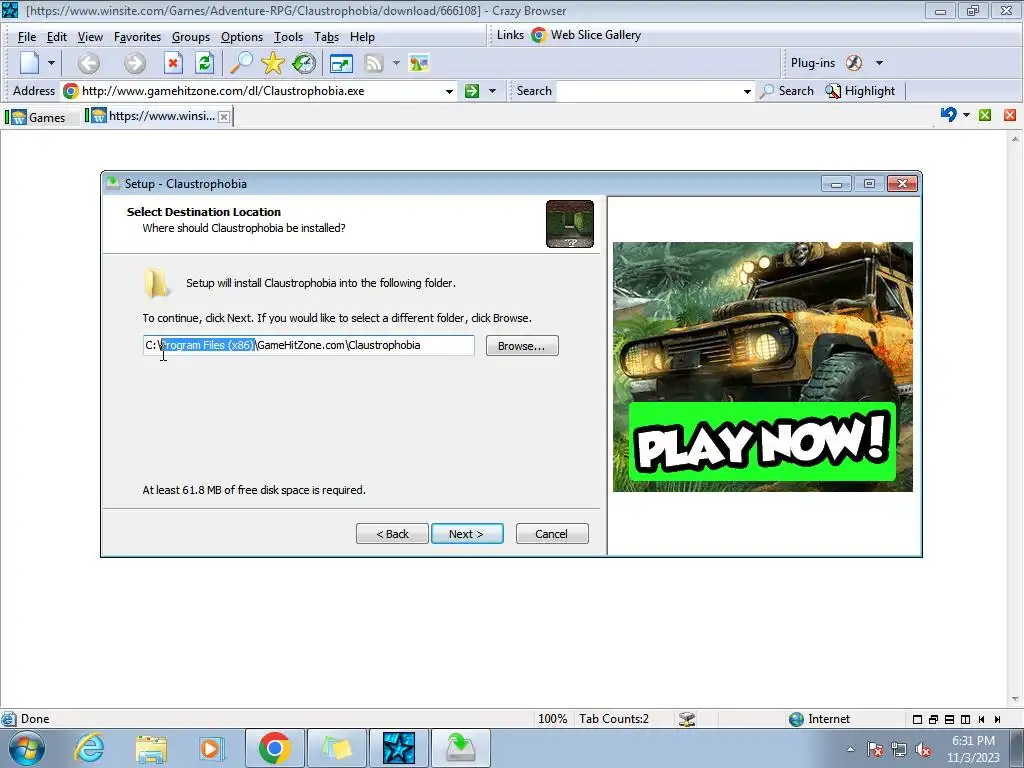Open the Windows Start menu
The image size is (1024, 768).
(x=26, y=748)
